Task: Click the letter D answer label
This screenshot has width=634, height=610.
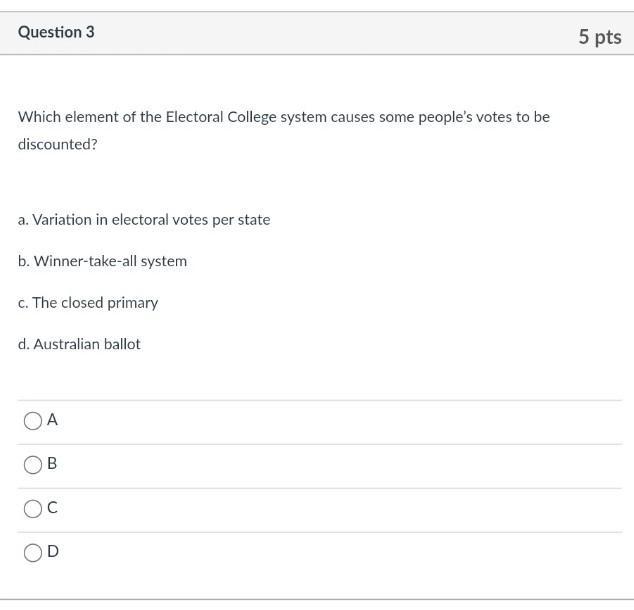Action: pos(53,551)
